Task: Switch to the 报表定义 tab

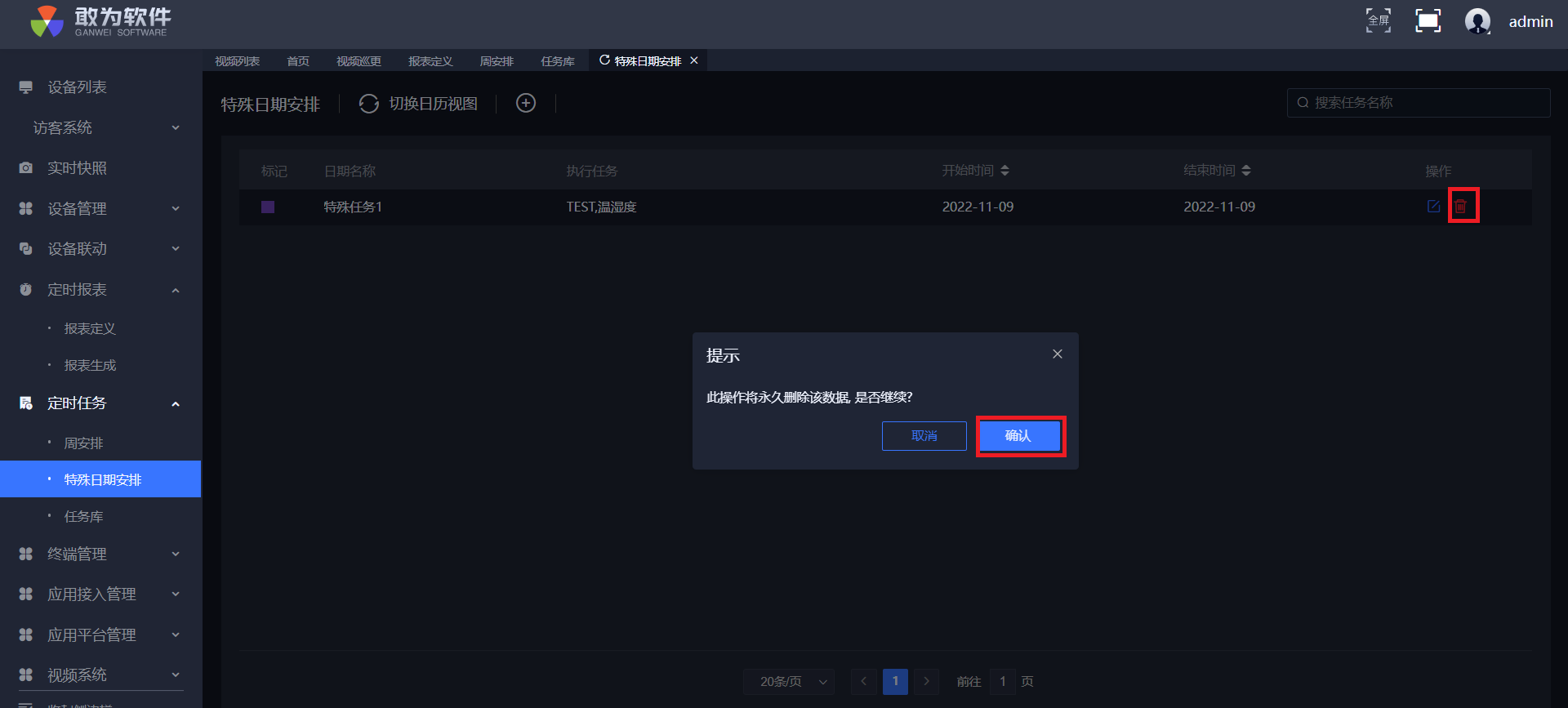Action: click(430, 61)
